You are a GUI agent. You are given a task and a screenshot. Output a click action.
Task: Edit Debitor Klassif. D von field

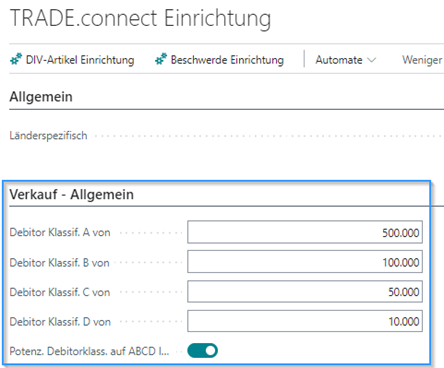pyautogui.click(x=305, y=321)
